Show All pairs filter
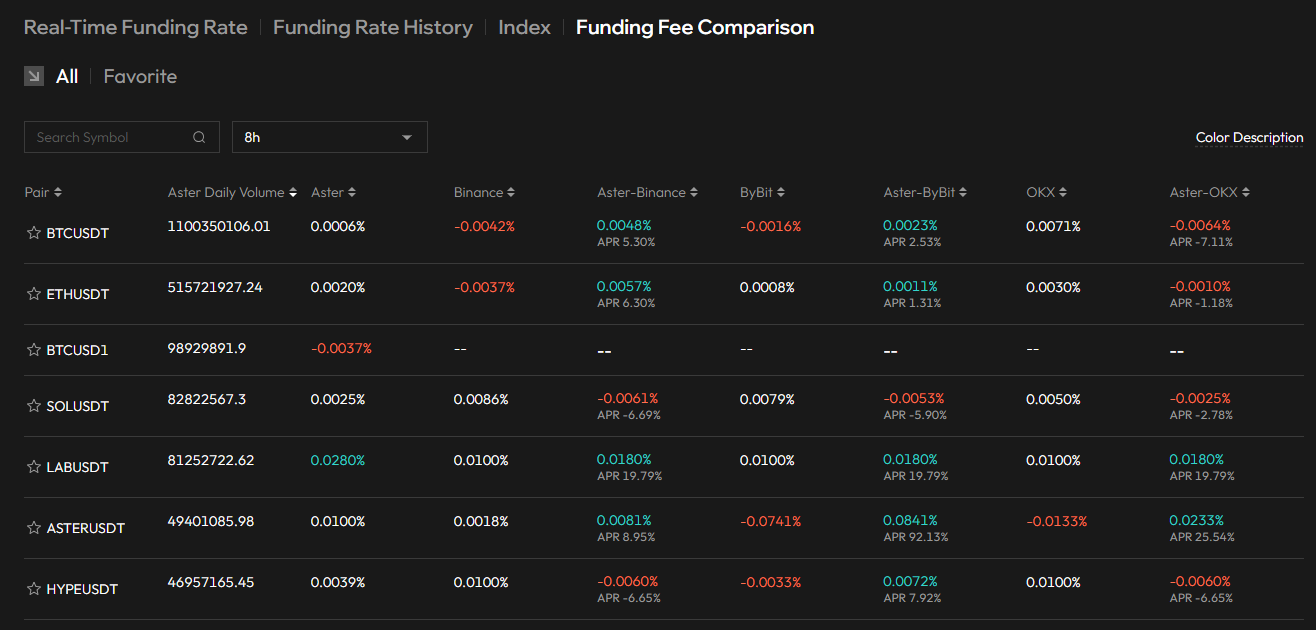 [67, 76]
